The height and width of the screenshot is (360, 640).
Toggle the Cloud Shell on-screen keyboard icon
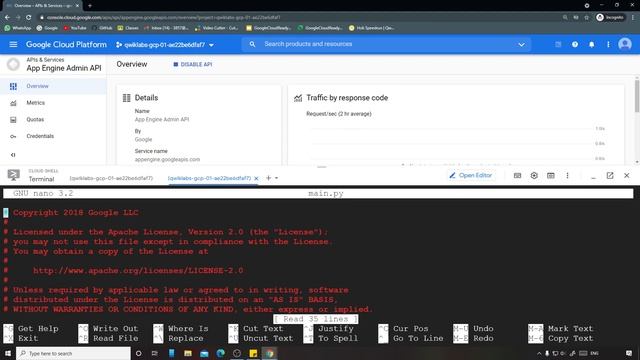pos(517,176)
